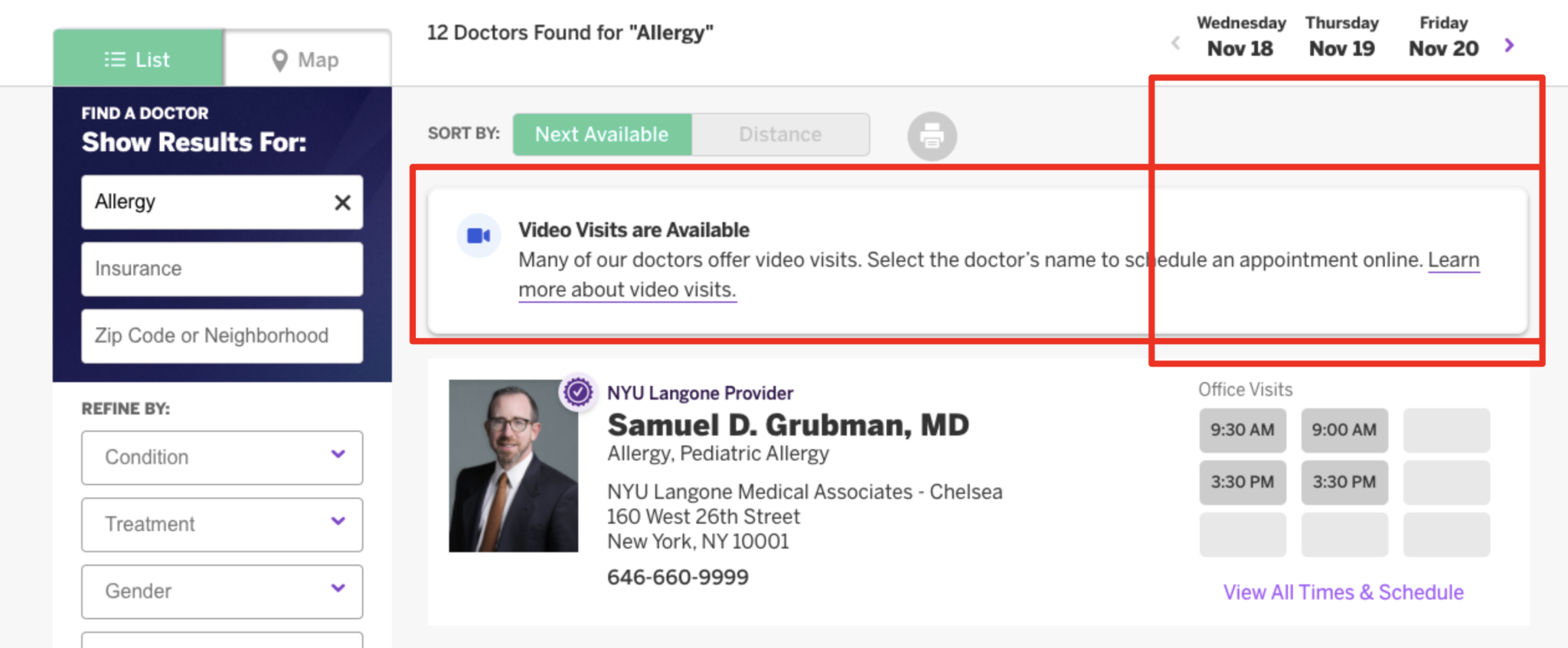Open Learn more about video visits
The width and height of the screenshot is (1568, 648).
click(x=628, y=289)
